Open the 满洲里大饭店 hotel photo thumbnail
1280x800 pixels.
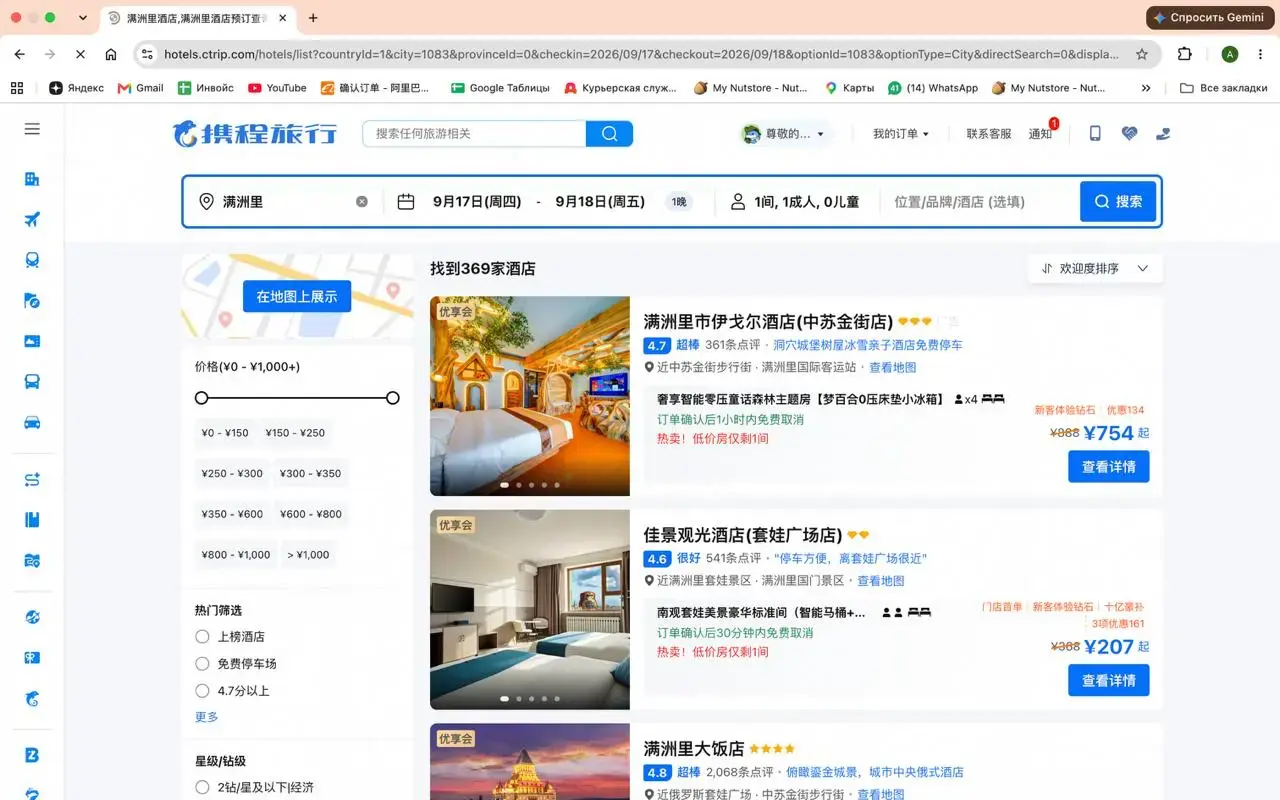530,762
